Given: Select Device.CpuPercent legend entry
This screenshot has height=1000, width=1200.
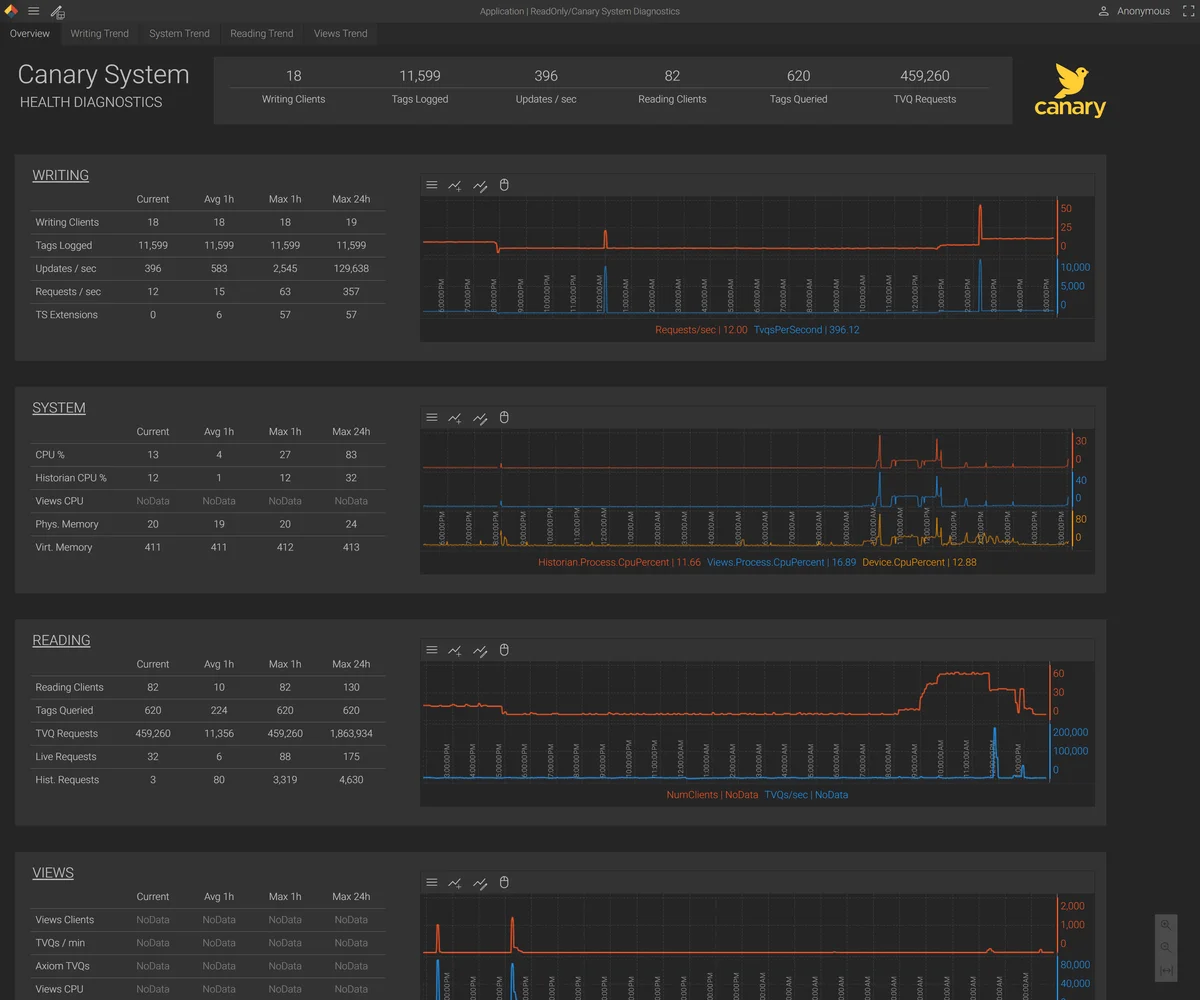Looking at the screenshot, I should coord(919,563).
